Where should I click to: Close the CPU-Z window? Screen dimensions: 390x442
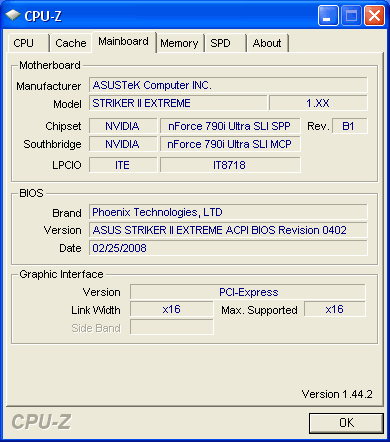tap(374, 16)
